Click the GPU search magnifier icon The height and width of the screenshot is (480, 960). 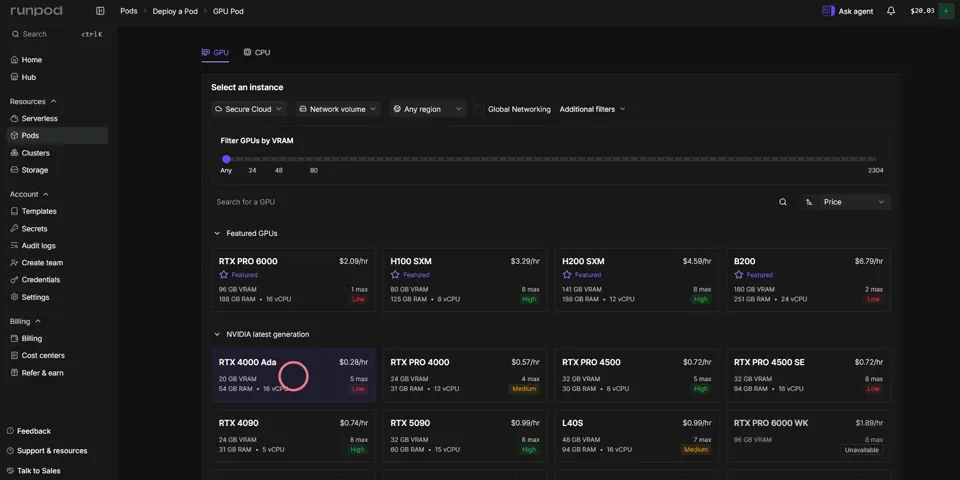coord(782,202)
